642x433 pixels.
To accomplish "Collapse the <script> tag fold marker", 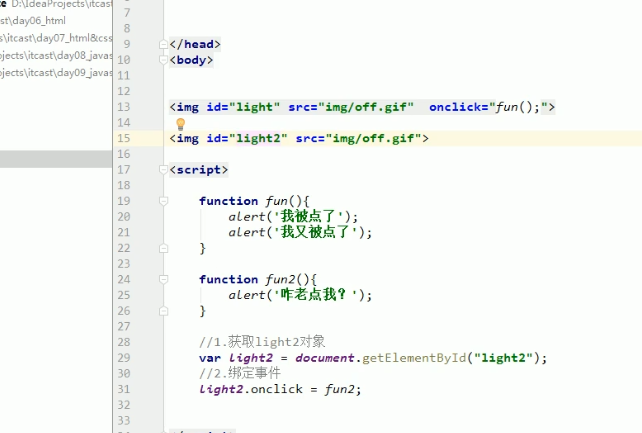I will [x=163, y=170].
